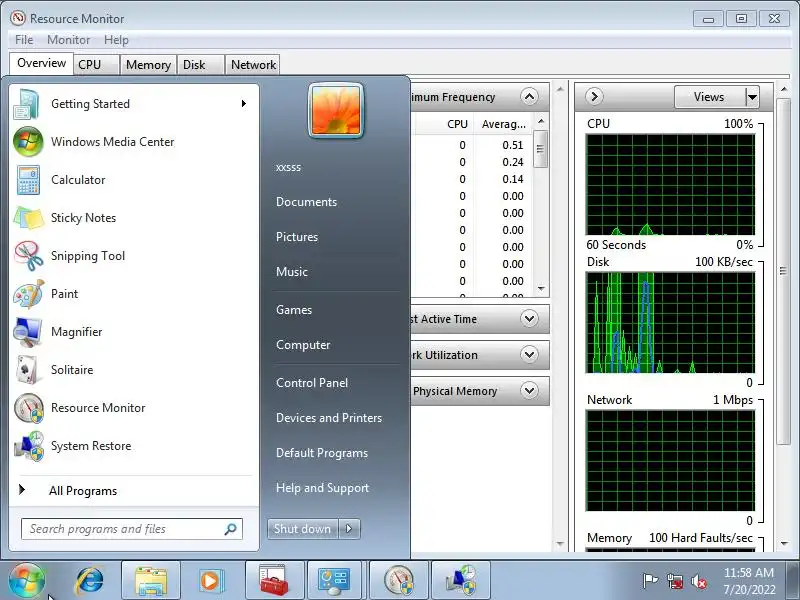Screen dimensions: 800x600
Task: Open the Help menu
Action: click(x=116, y=40)
